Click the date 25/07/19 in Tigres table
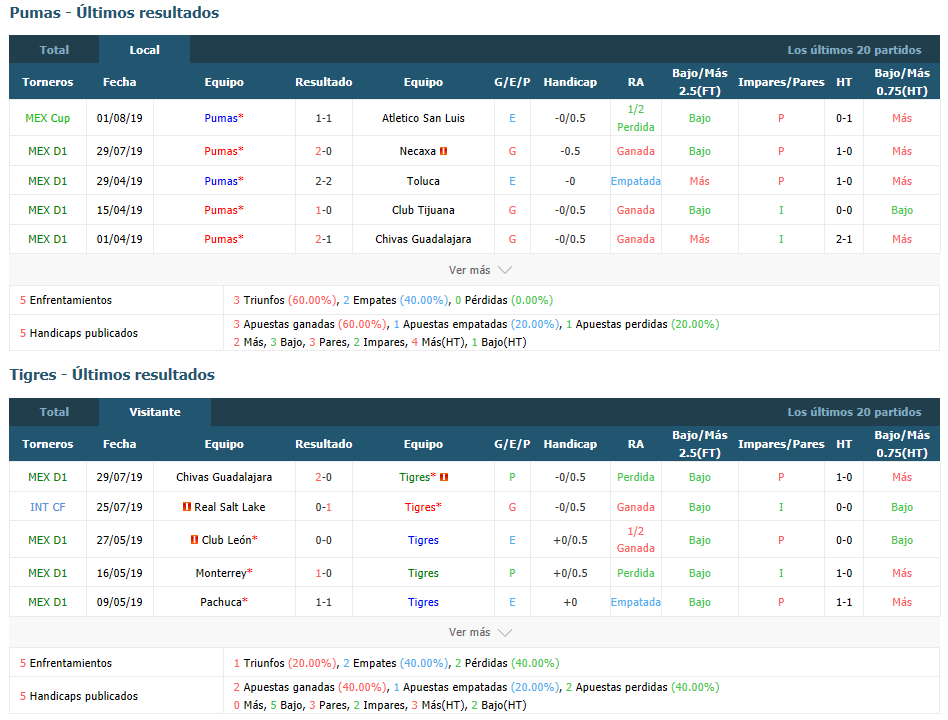The height and width of the screenshot is (720, 948). 120,507
